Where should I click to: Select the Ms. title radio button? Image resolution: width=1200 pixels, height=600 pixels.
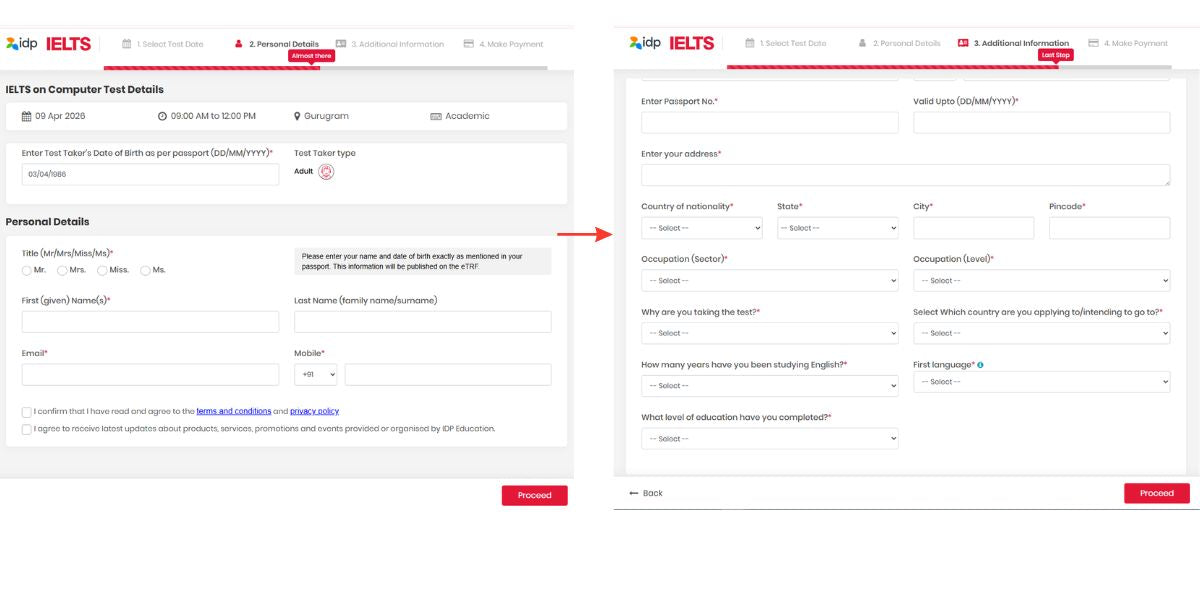pos(145,270)
